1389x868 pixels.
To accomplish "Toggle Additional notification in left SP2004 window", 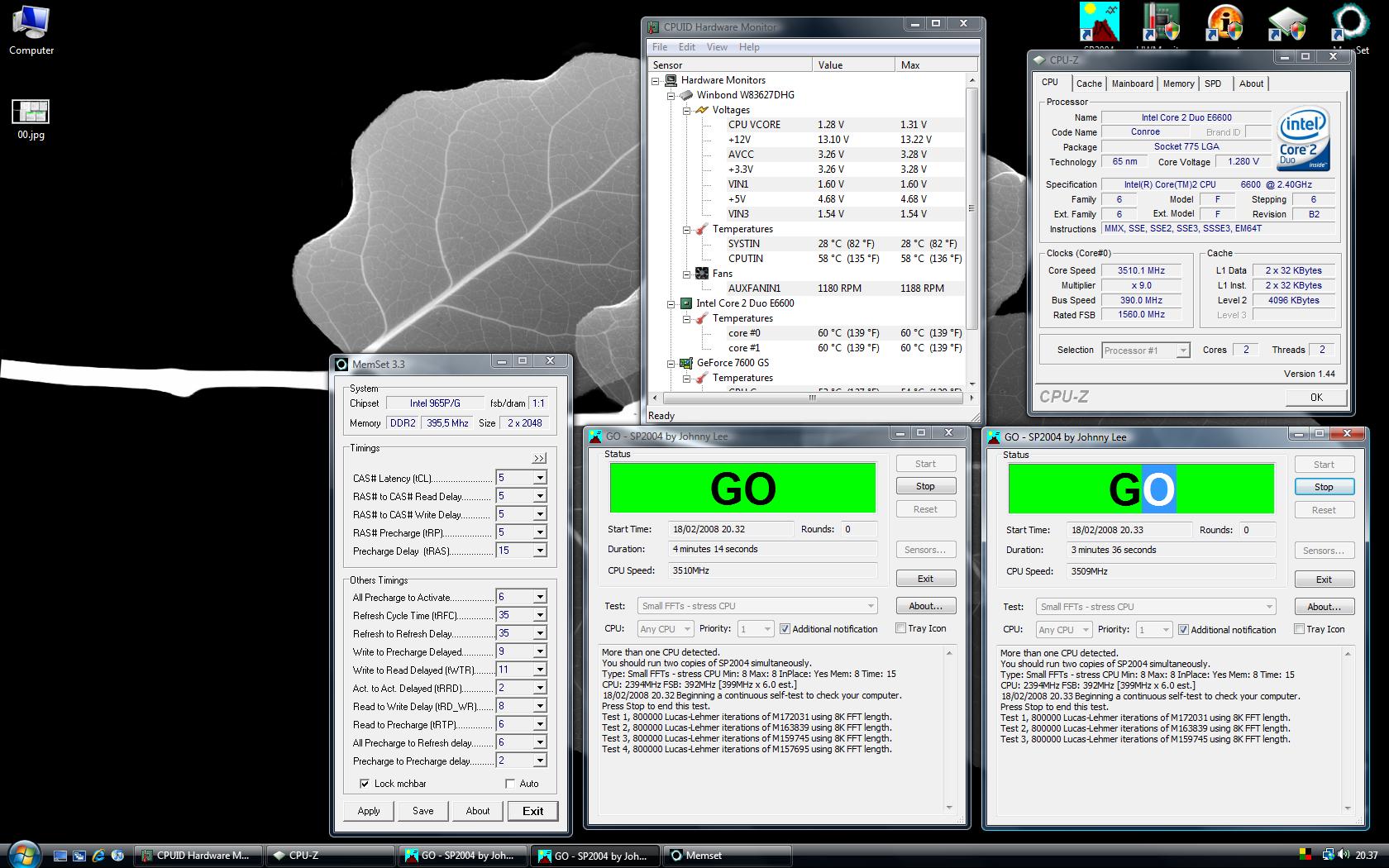I will [x=785, y=629].
